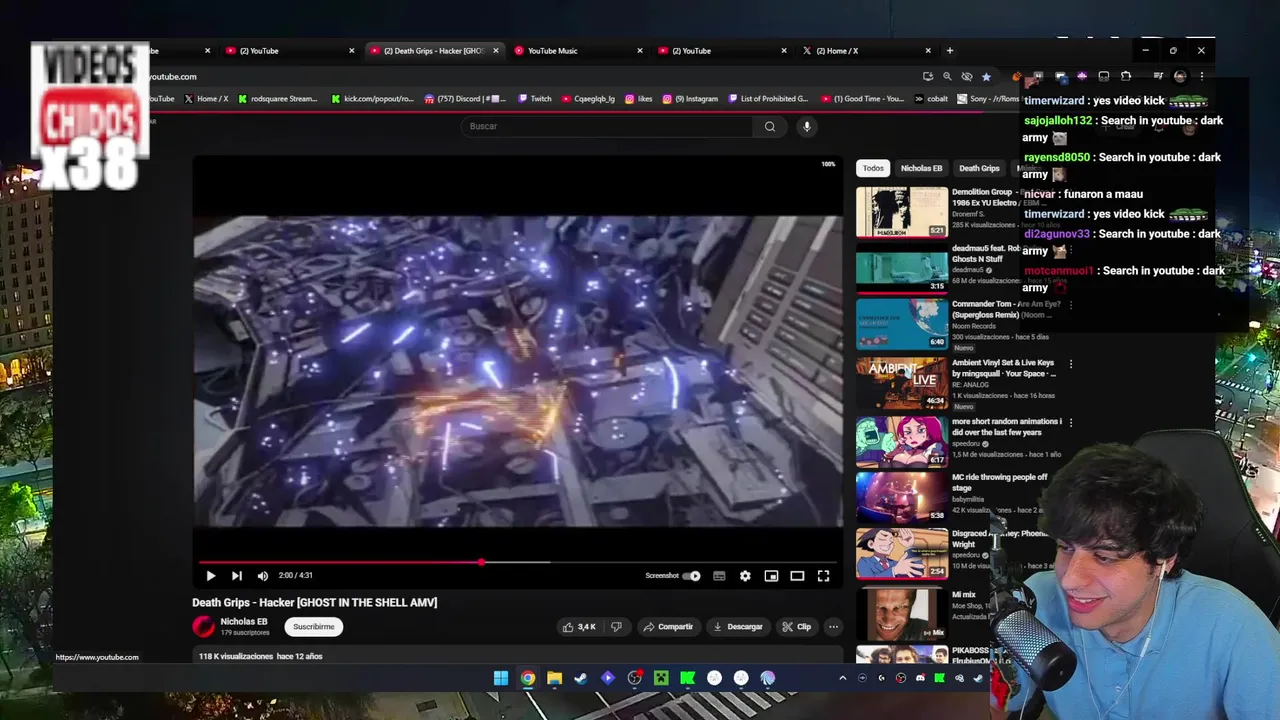Open OBS Studio from taskbar
The image size is (1280, 720).
pos(634,678)
